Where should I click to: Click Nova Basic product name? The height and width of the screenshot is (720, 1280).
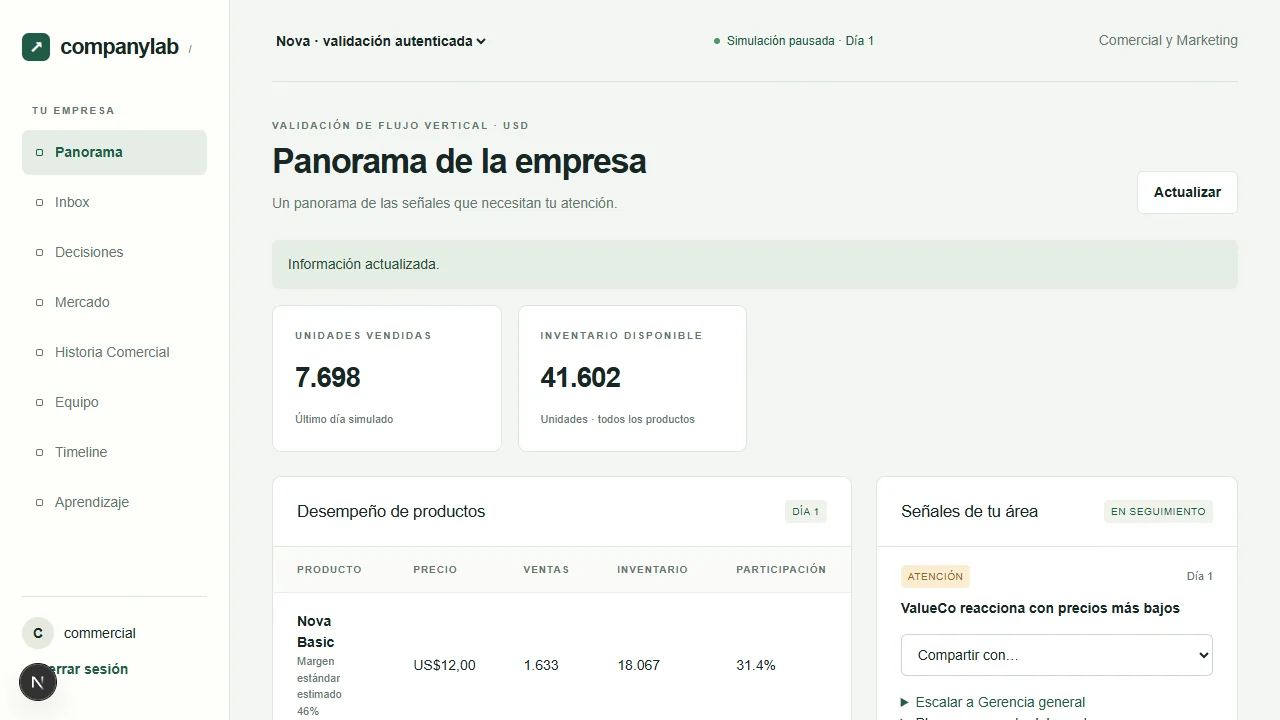click(x=316, y=631)
